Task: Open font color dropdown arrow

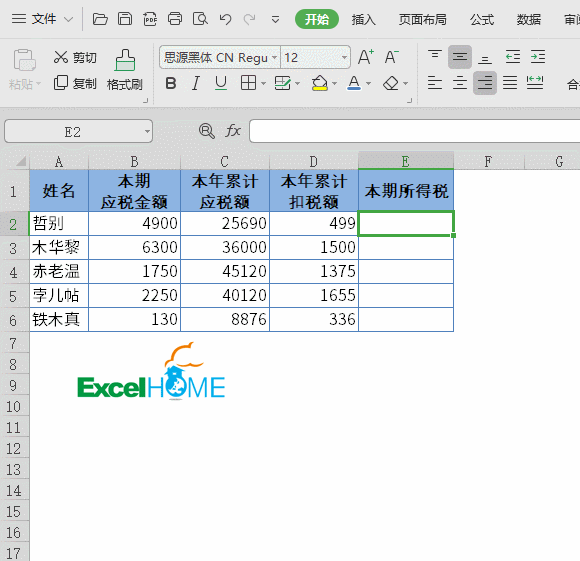Action: [x=368, y=84]
